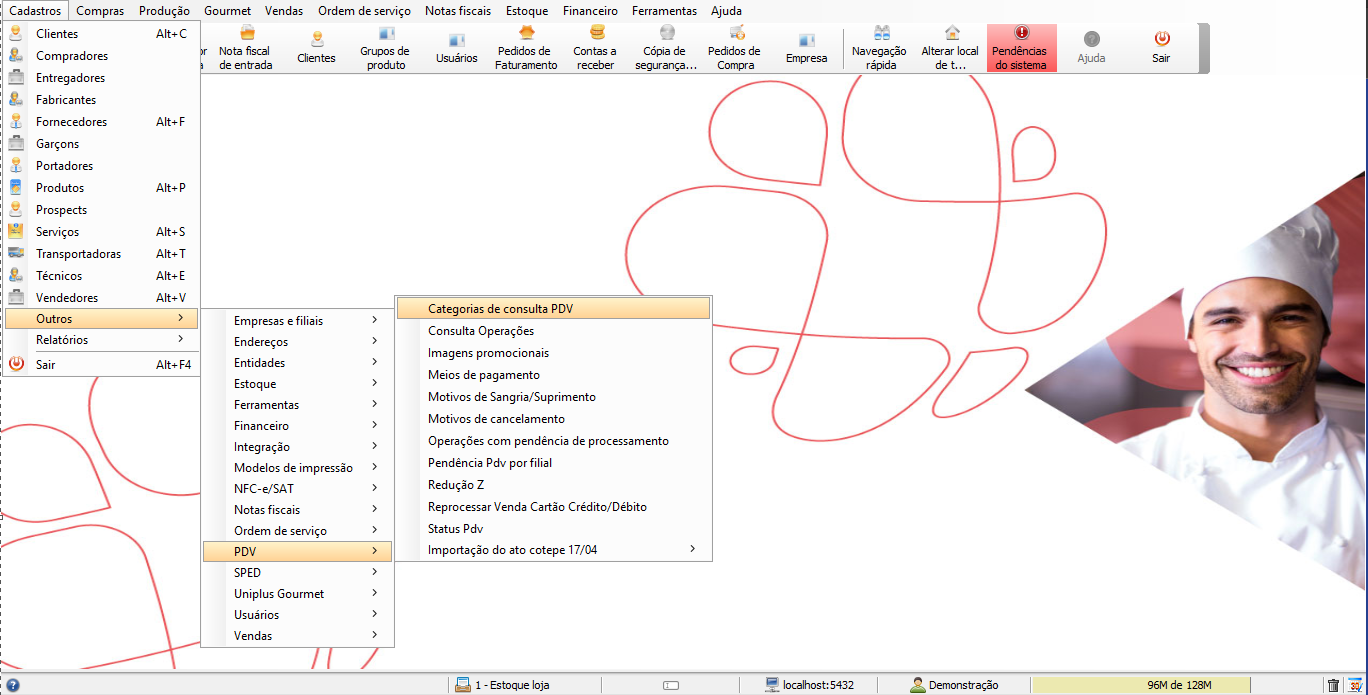Select Status Pdv entry

[x=554, y=529]
